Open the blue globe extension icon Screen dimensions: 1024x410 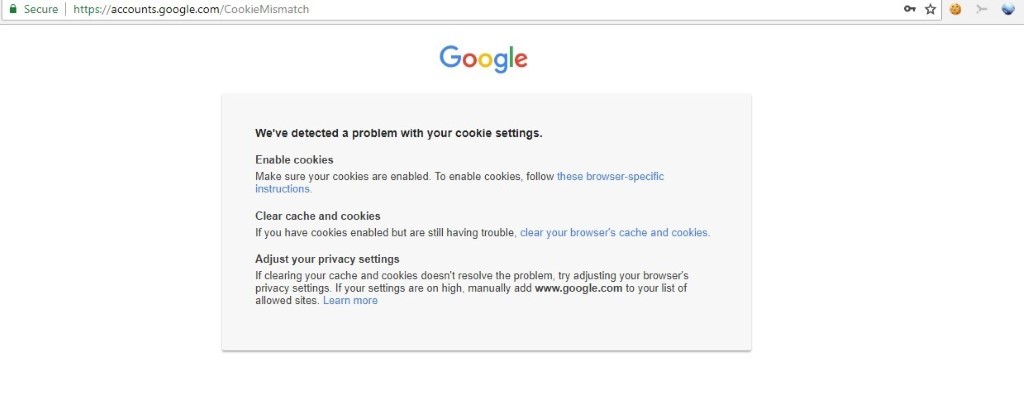point(1008,9)
